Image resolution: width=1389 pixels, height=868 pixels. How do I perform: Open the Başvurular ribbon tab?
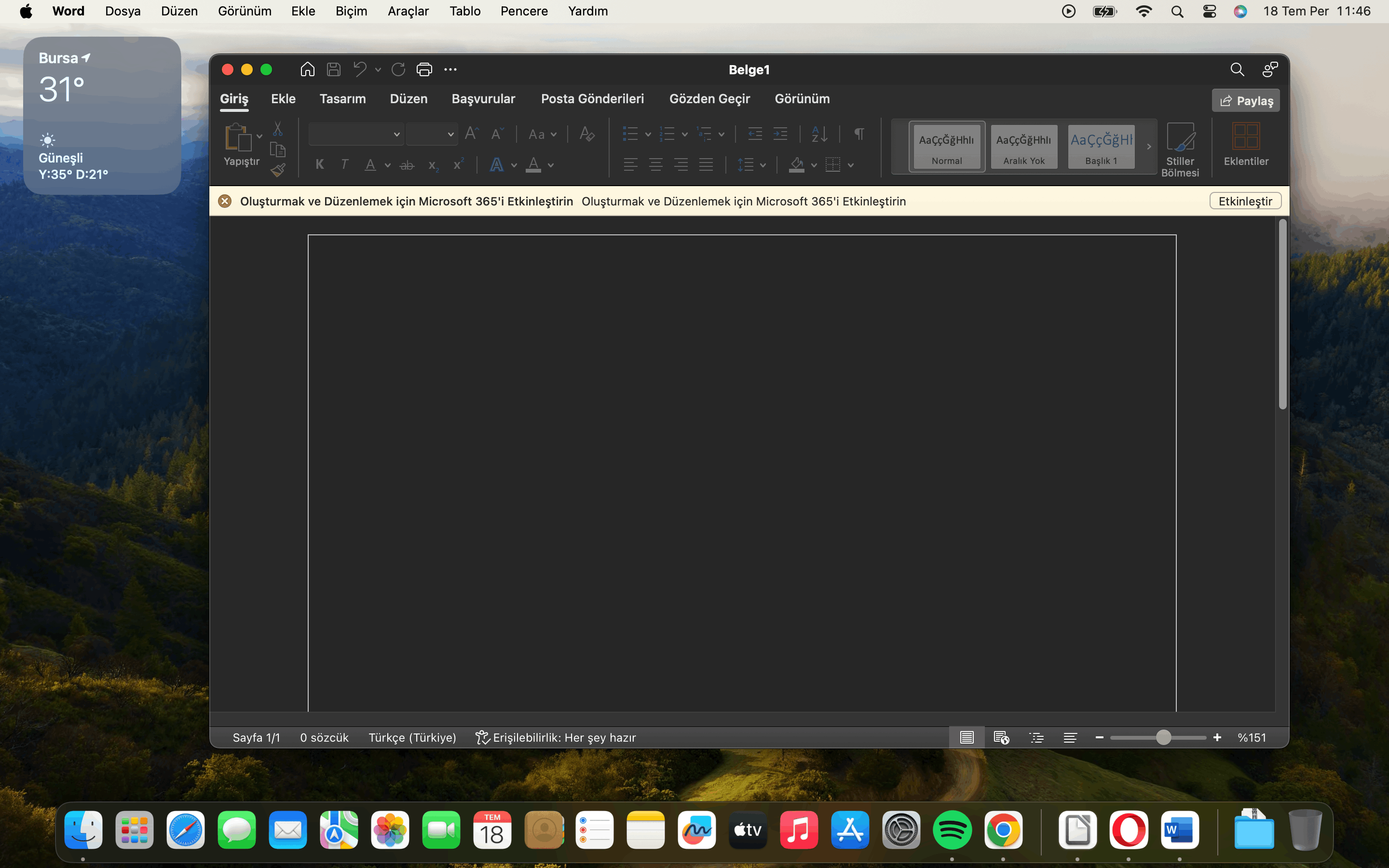483,99
